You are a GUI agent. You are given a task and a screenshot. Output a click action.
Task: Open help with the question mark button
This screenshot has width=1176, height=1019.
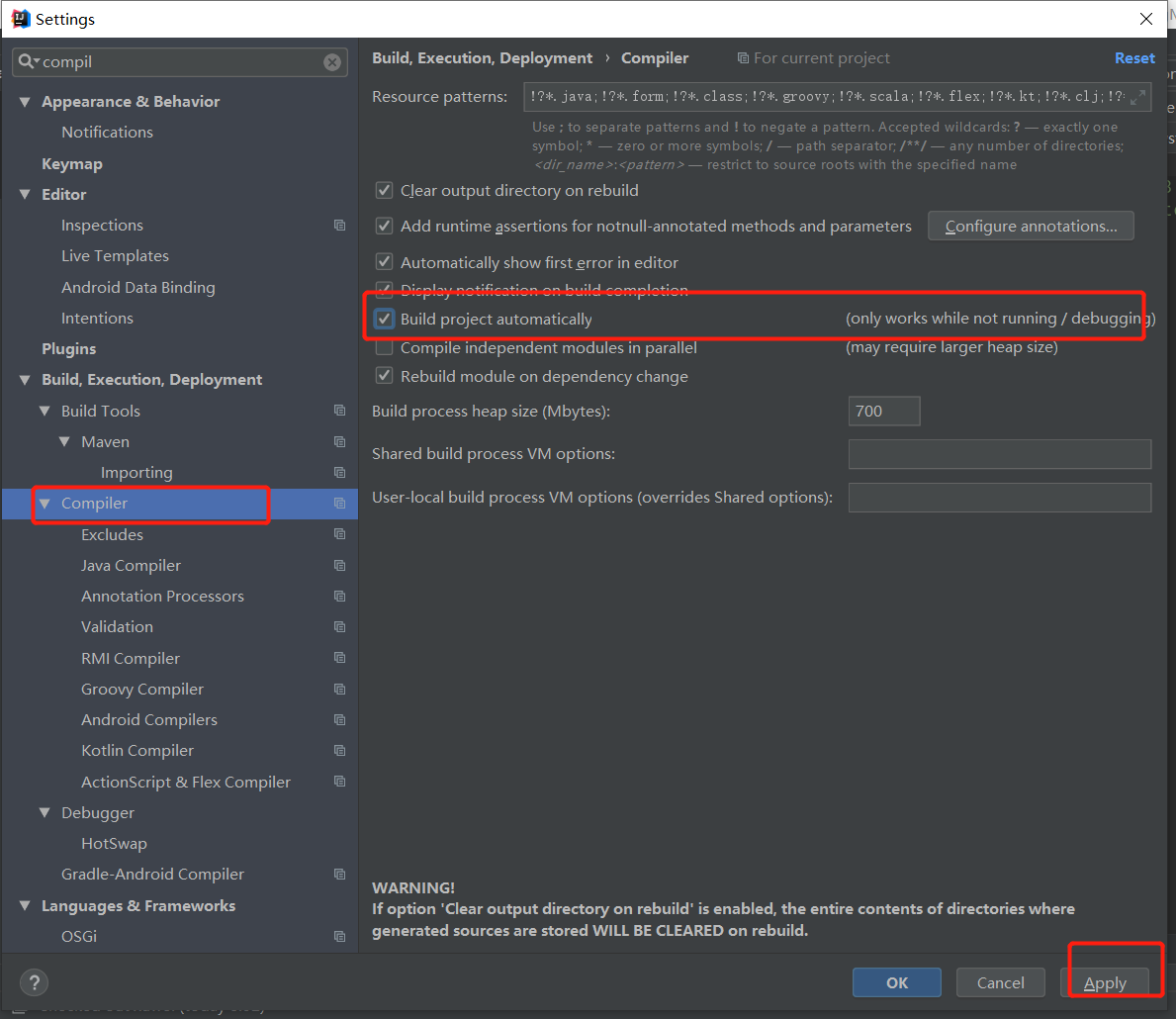pyautogui.click(x=34, y=982)
